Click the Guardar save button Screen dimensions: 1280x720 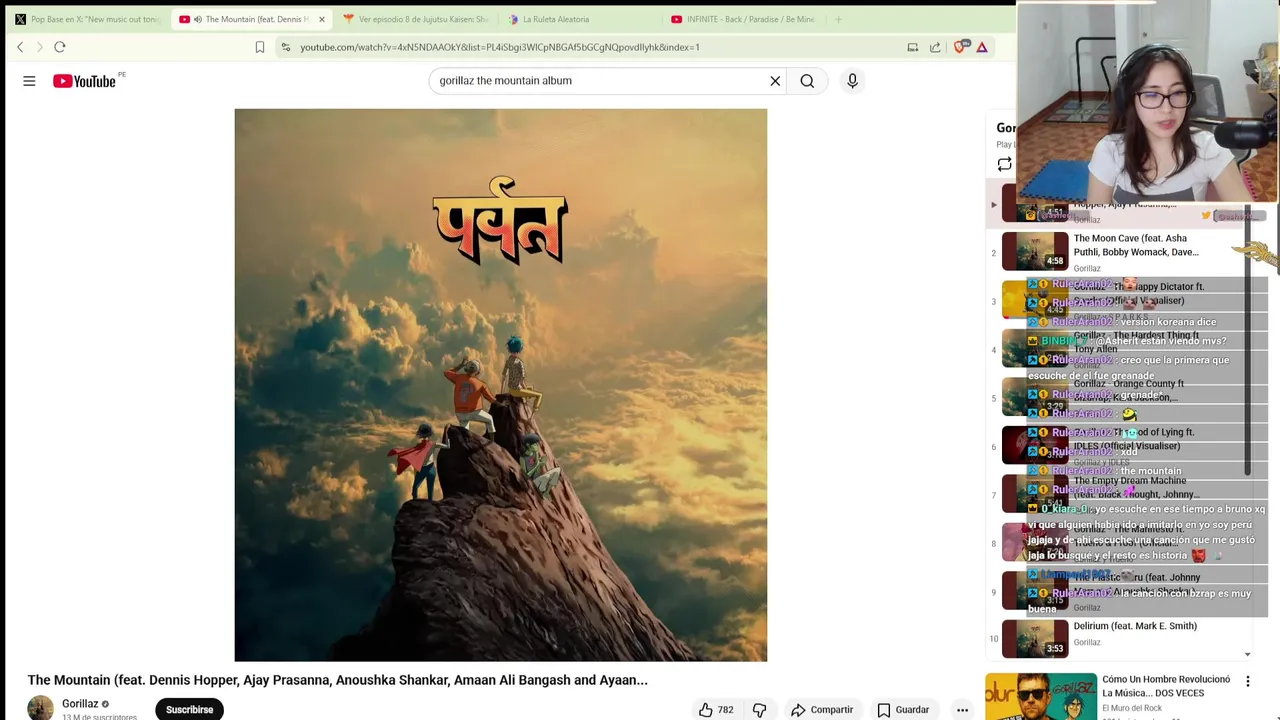click(x=903, y=710)
